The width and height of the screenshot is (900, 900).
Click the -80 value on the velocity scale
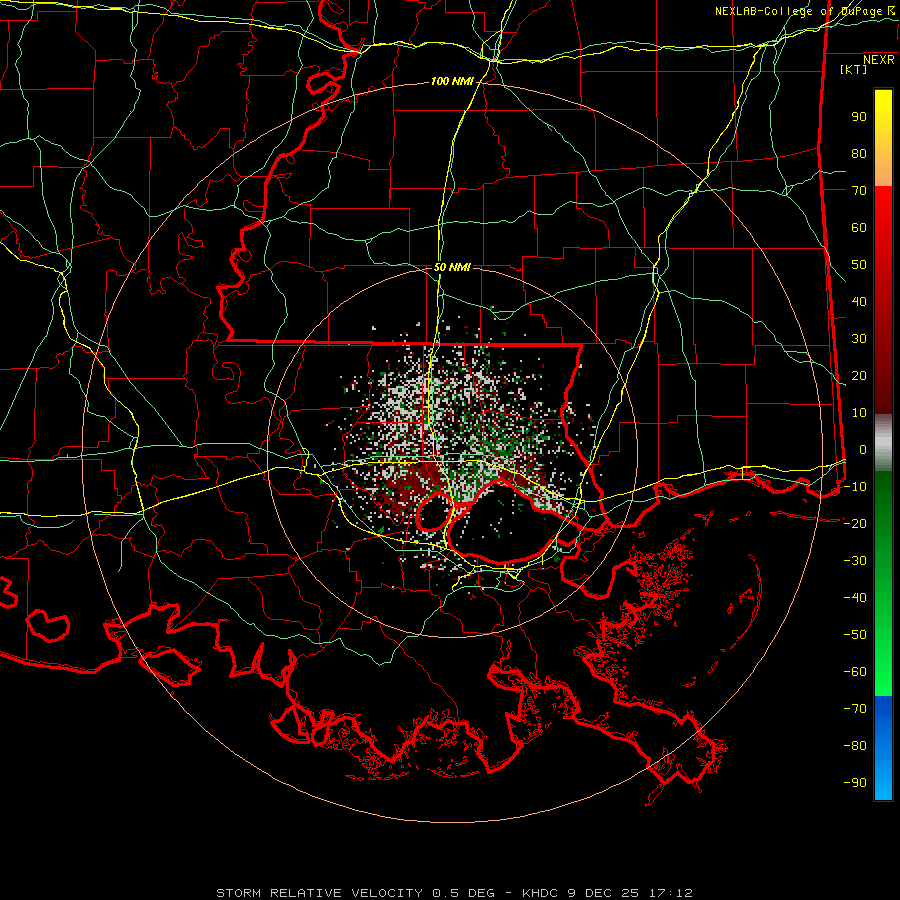tap(855, 746)
